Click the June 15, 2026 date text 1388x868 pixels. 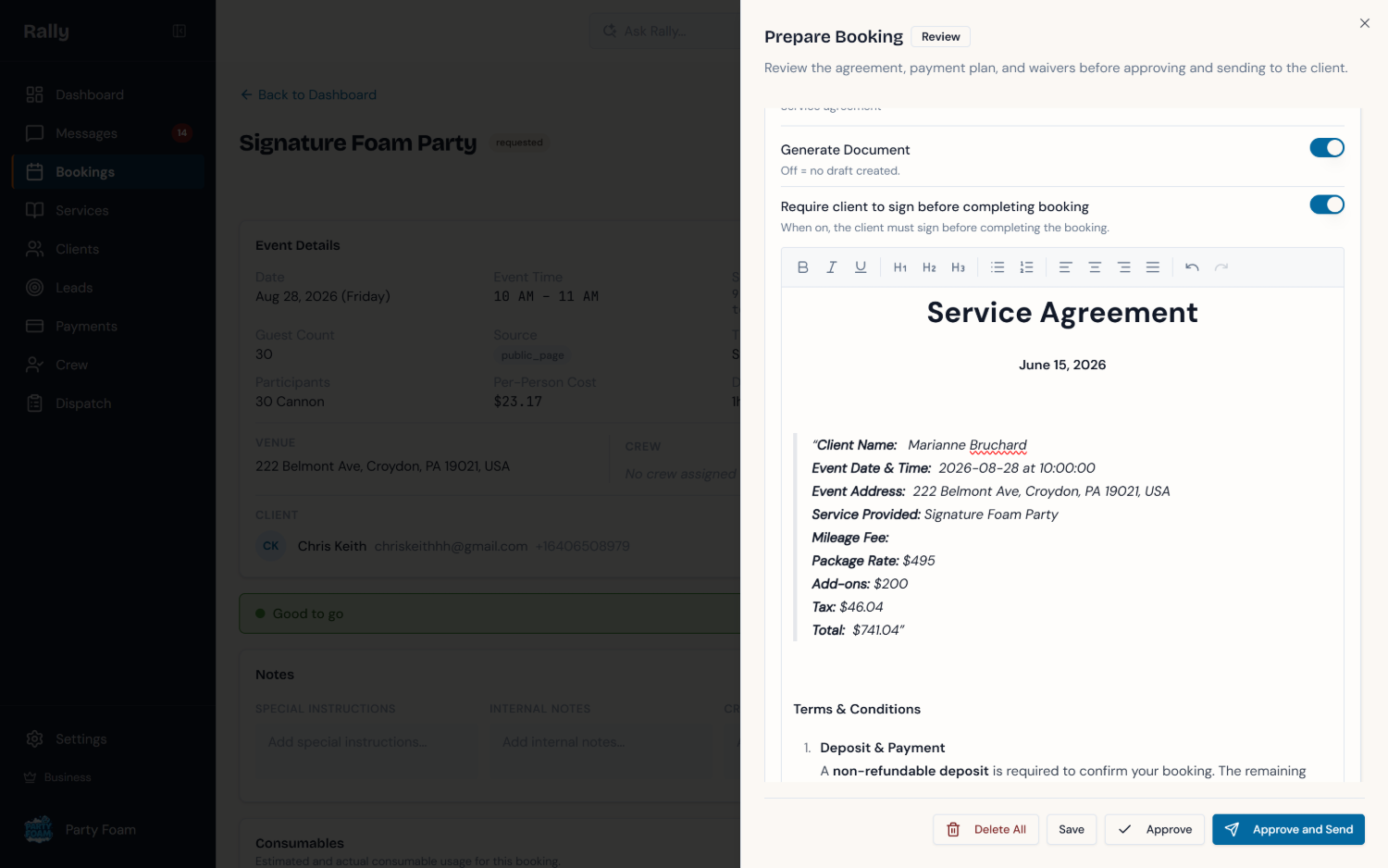pyautogui.click(x=1062, y=365)
